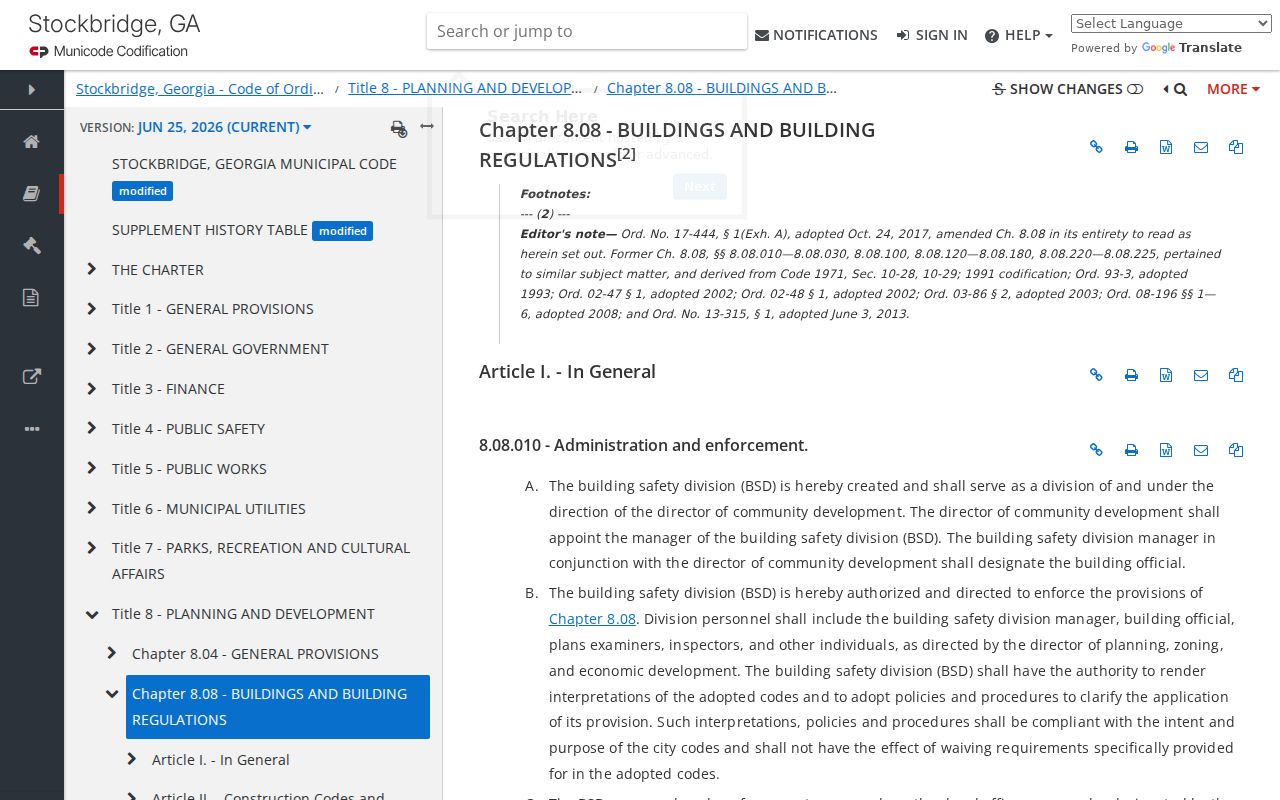The width and height of the screenshot is (1280, 800).
Task: Click NOTIFICATIONS in the header
Action: tap(816, 35)
